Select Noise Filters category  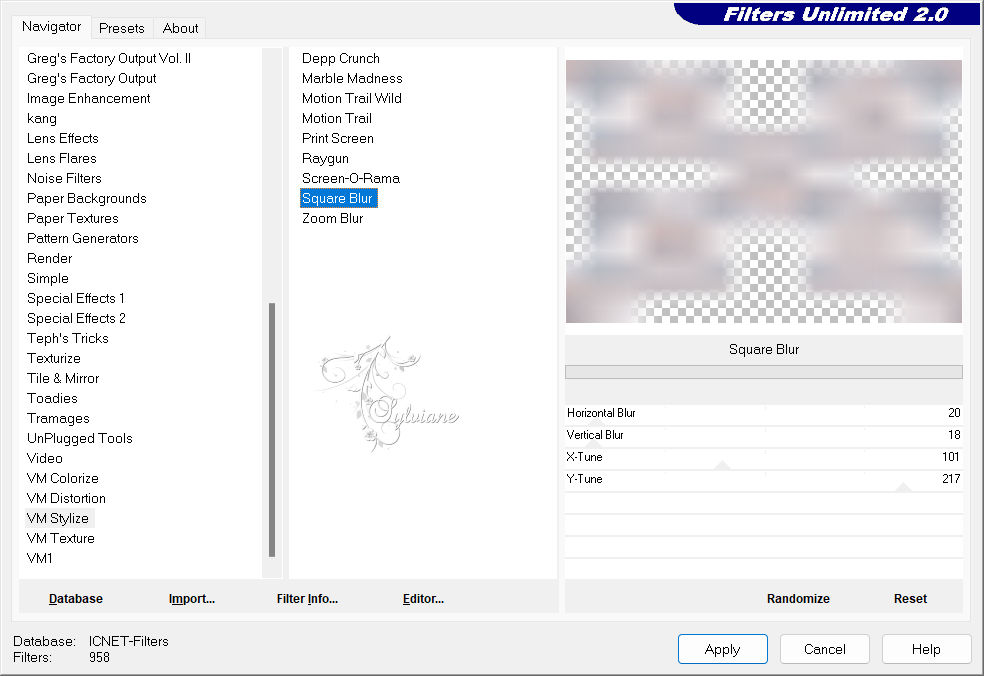coord(64,178)
